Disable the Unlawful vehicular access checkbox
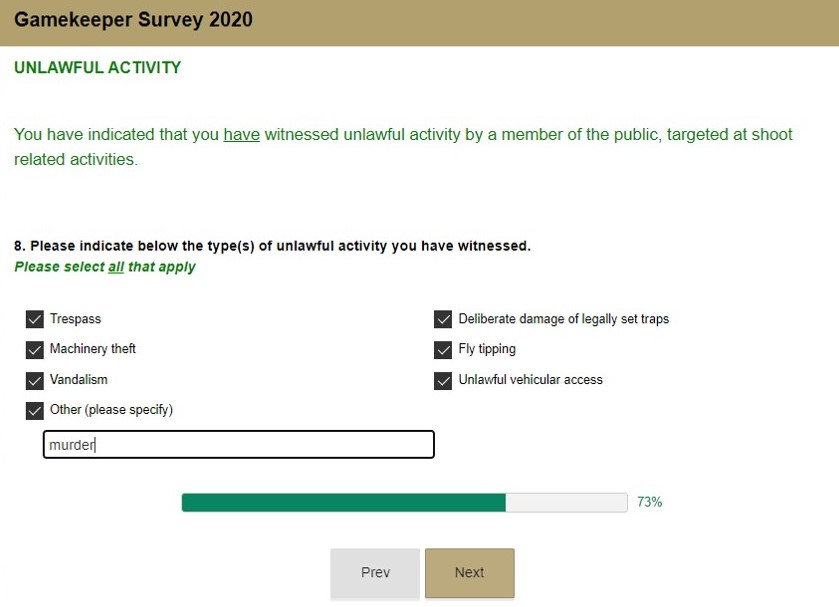Image resolution: width=839 pixels, height=607 pixels. click(443, 380)
